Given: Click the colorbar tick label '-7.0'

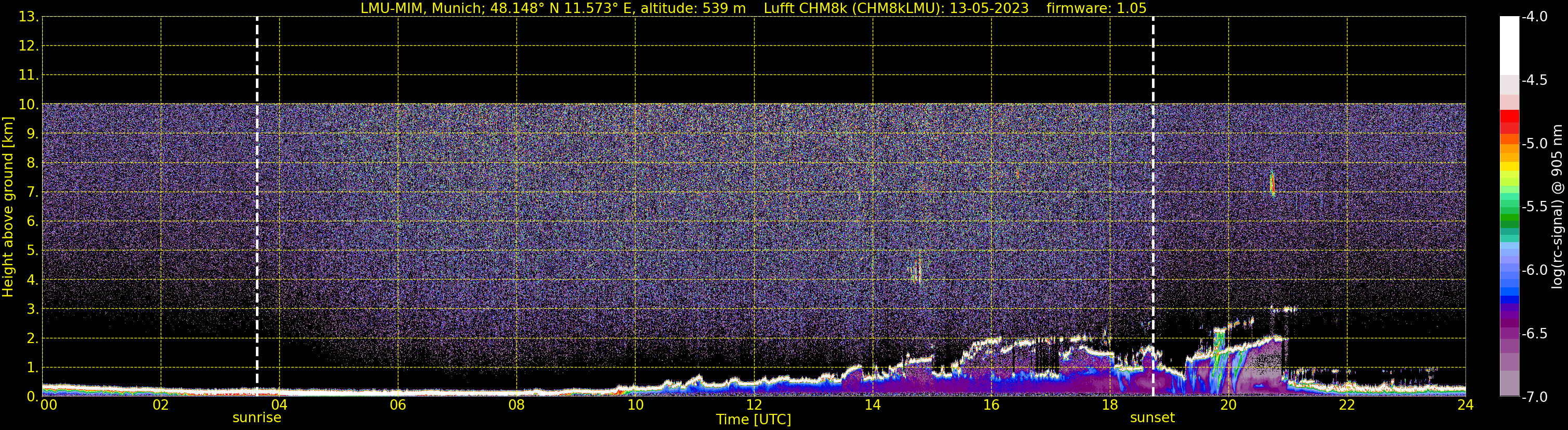Looking at the screenshot, I should click(1535, 397).
